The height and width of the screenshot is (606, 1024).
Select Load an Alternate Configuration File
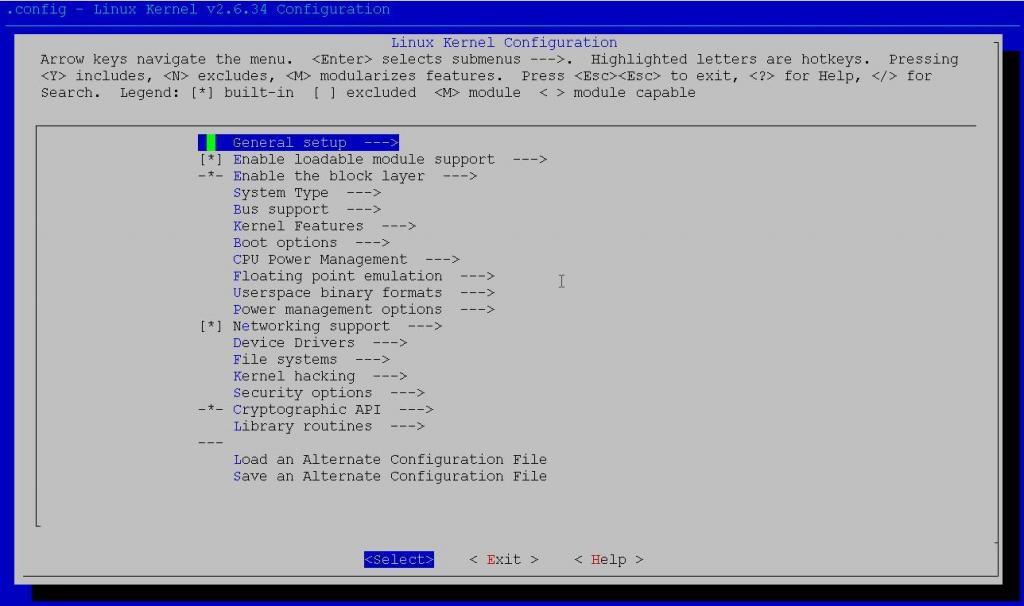coord(390,459)
